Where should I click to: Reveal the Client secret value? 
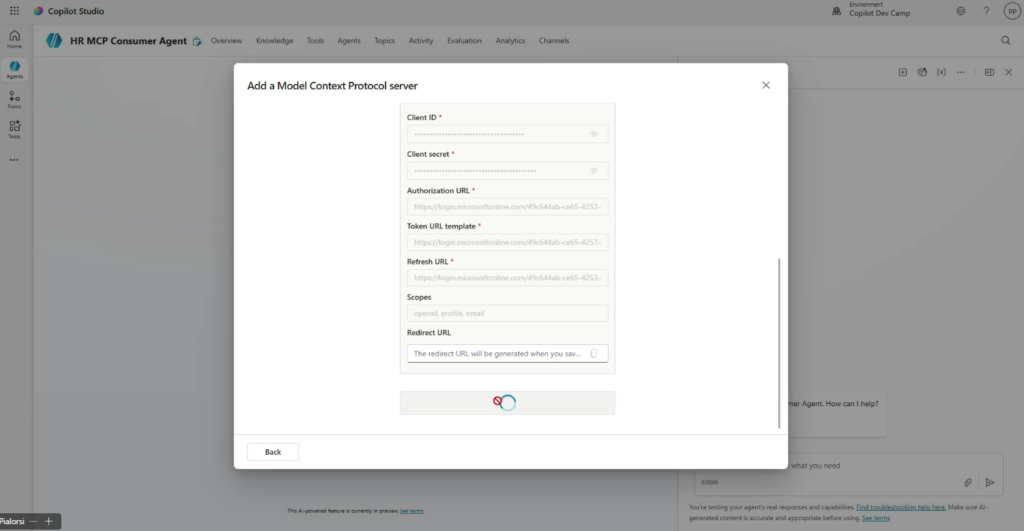tap(594, 170)
